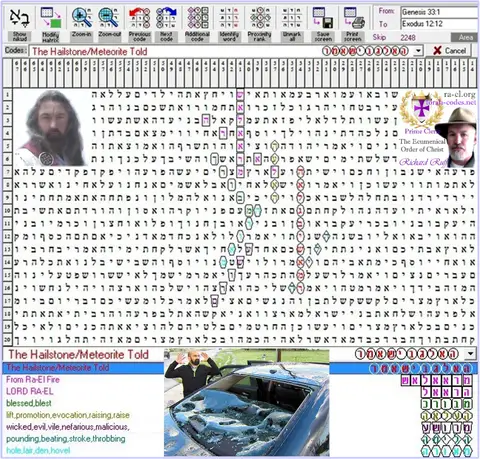The image size is (480, 459).
Task: Select 'wicked,evil,vile,nefarious,malicious,' entry
Action: [68, 427]
